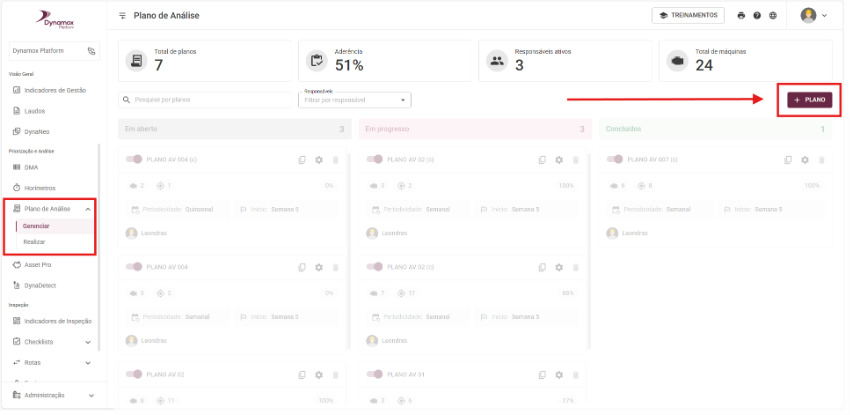Open the user avatar account dropdown

click(x=814, y=16)
